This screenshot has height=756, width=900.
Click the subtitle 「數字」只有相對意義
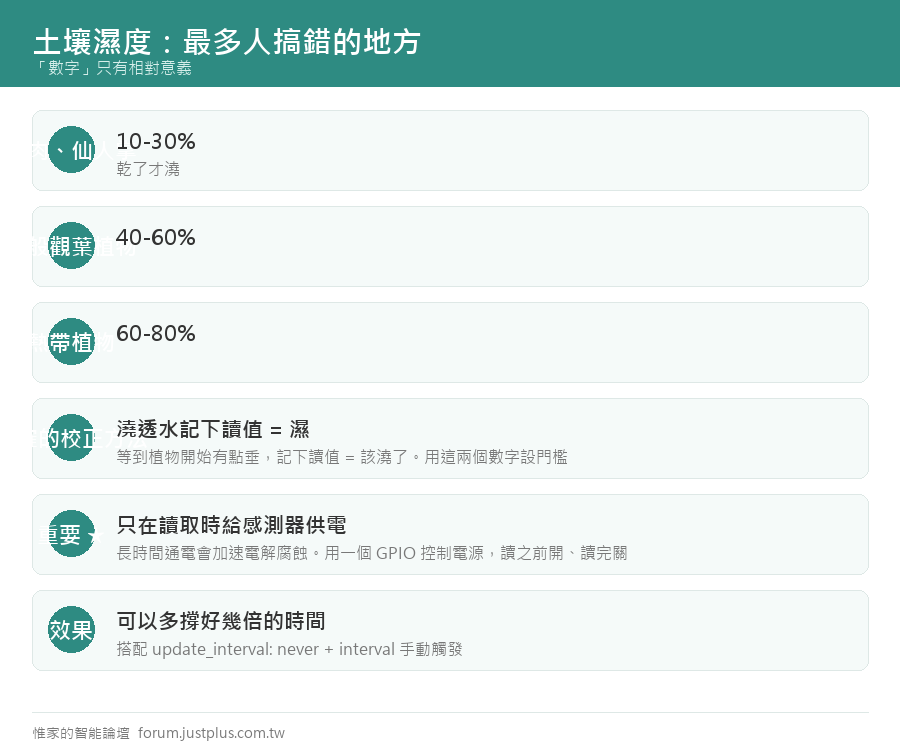coord(112,68)
